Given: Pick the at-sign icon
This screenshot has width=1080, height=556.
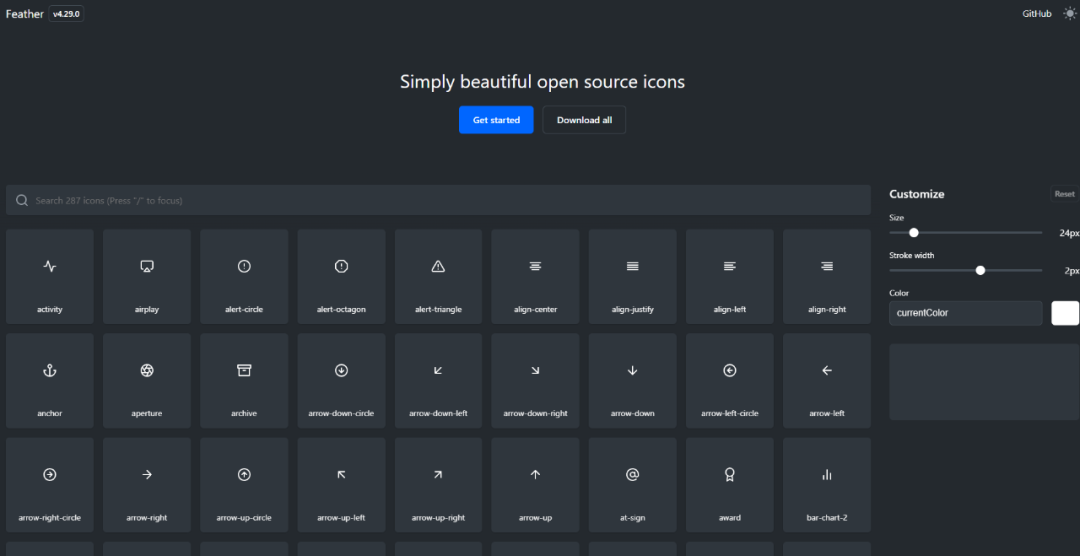Looking at the screenshot, I should [632, 484].
